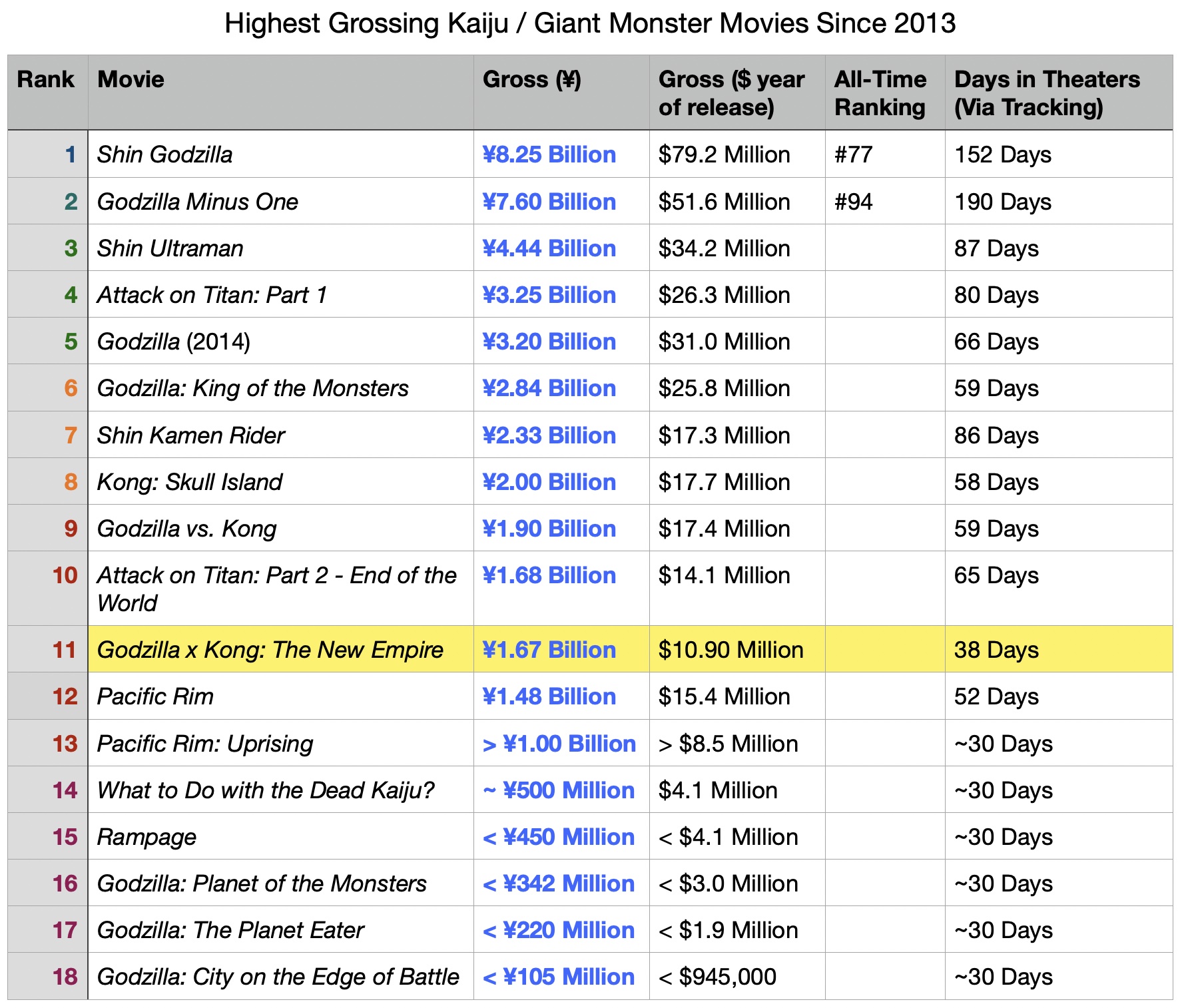The width and height of the screenshot is (1180, 1008).
Task: Click 'Godzilla: City on the Edge of Battle'
Action: [x=280, y=976]
